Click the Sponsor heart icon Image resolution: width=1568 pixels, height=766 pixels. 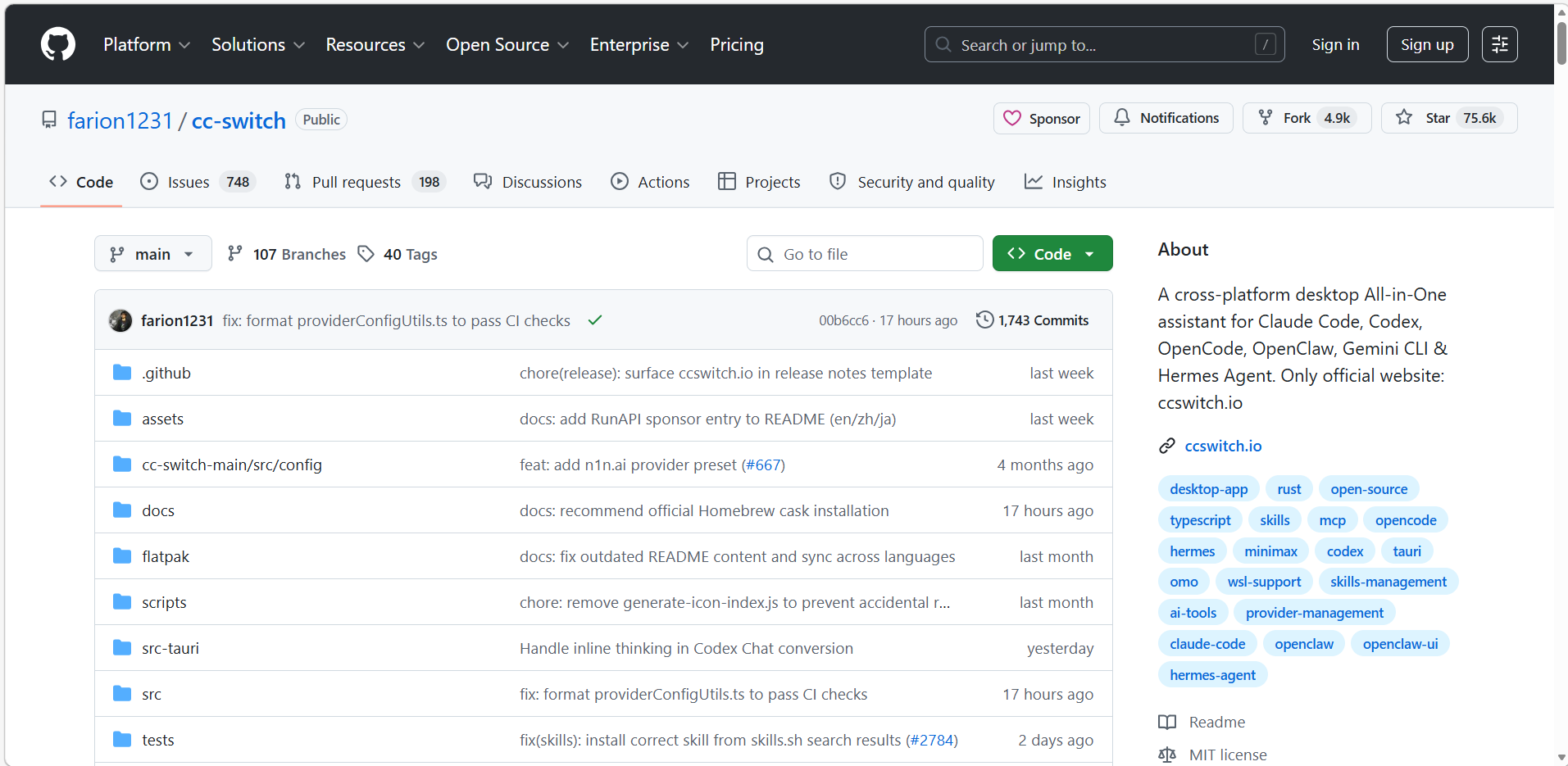[1012, 119]
